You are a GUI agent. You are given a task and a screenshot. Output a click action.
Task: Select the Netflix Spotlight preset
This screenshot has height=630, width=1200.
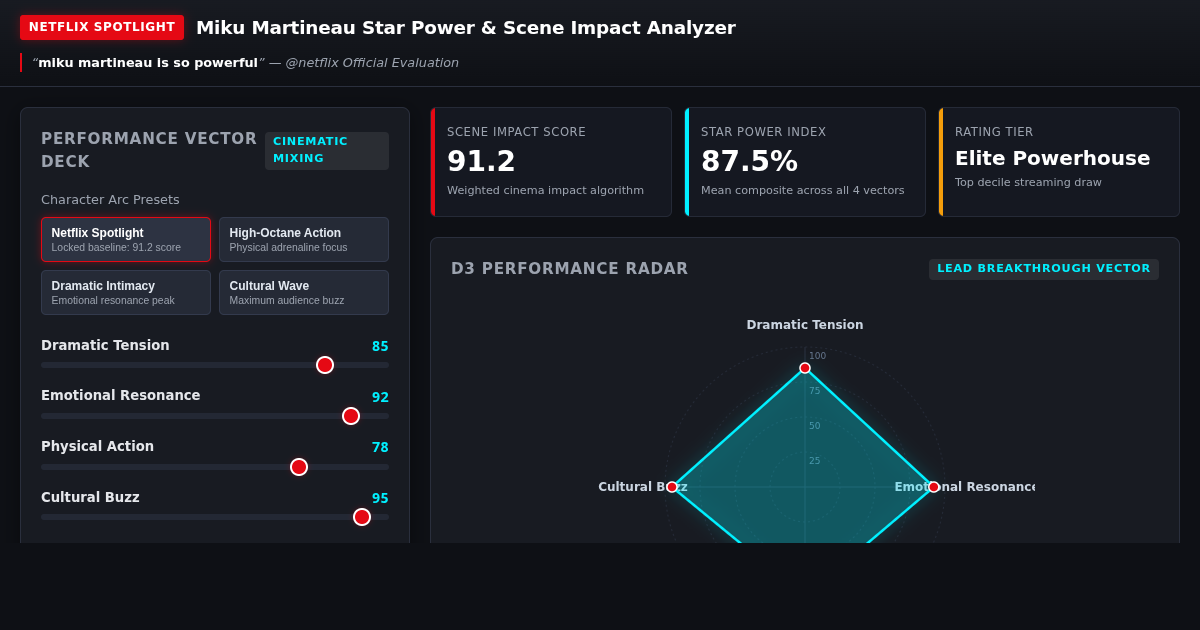126,240
